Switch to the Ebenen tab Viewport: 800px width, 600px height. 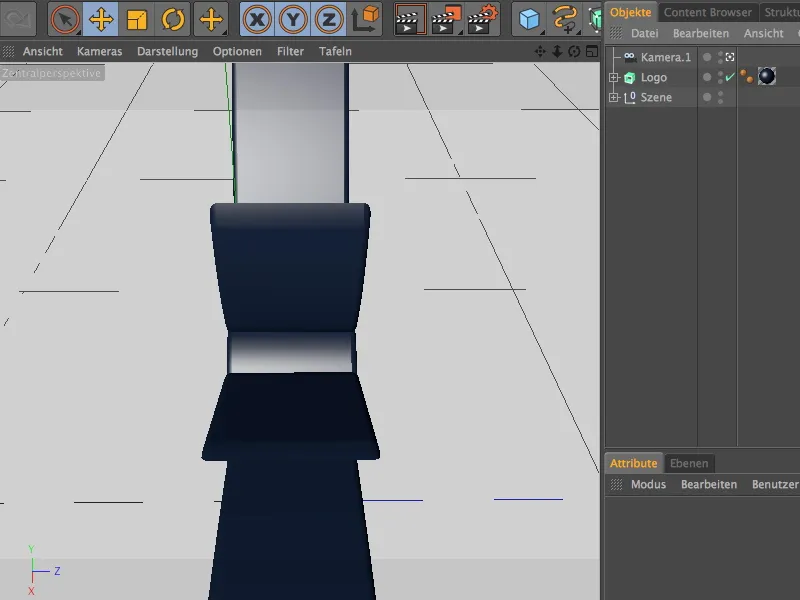[689, 463]
